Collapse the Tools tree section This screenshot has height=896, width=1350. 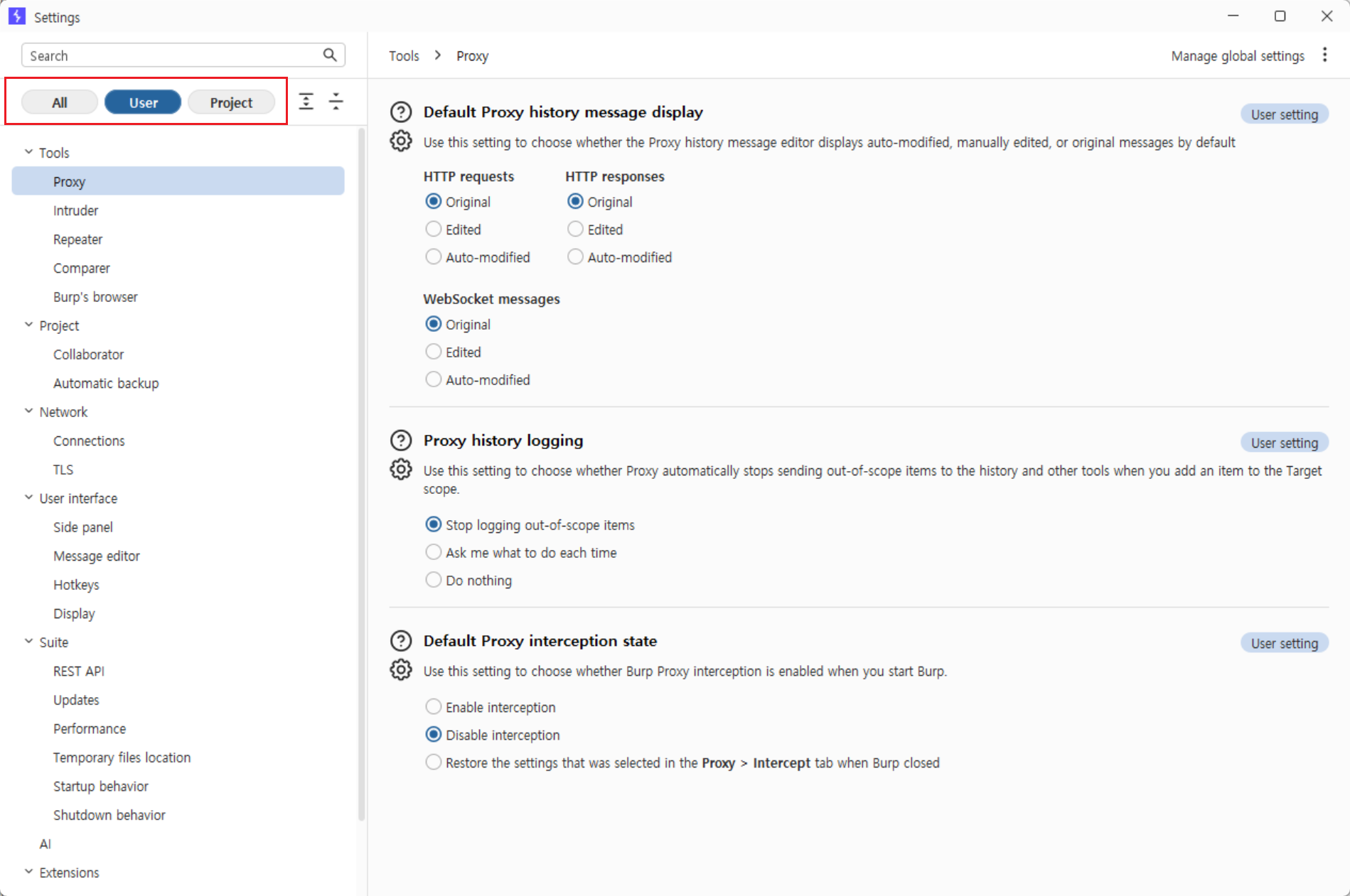click(29, 152)
